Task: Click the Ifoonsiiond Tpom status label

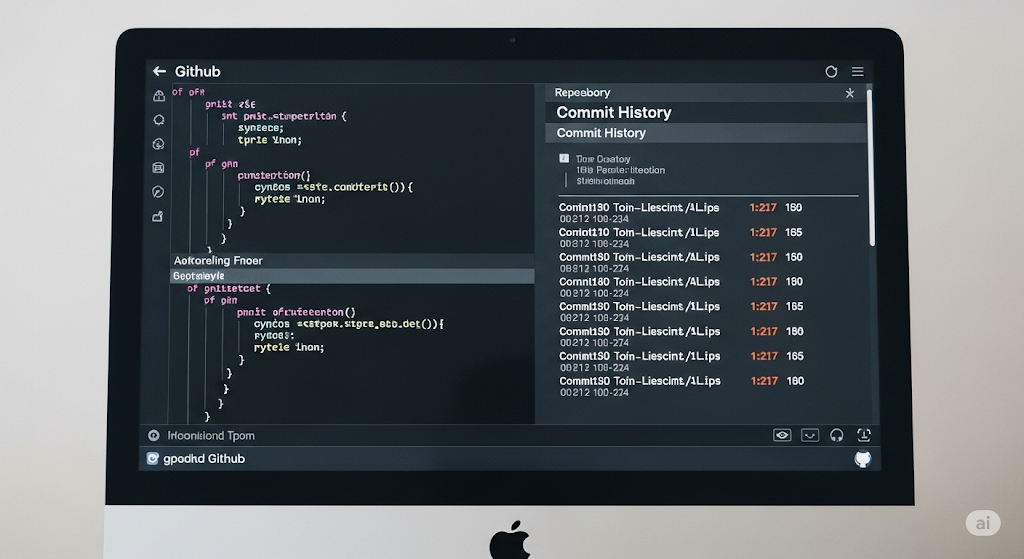Action: click(211, 436)
